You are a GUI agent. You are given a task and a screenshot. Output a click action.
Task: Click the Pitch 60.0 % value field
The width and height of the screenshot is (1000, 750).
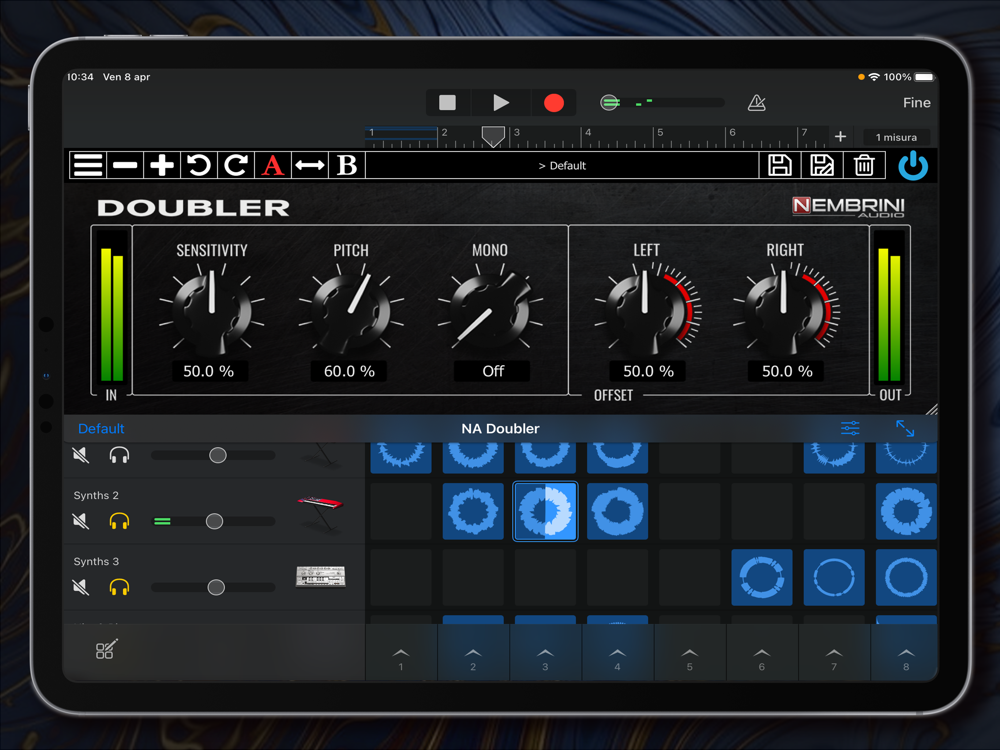click(349, 371)
